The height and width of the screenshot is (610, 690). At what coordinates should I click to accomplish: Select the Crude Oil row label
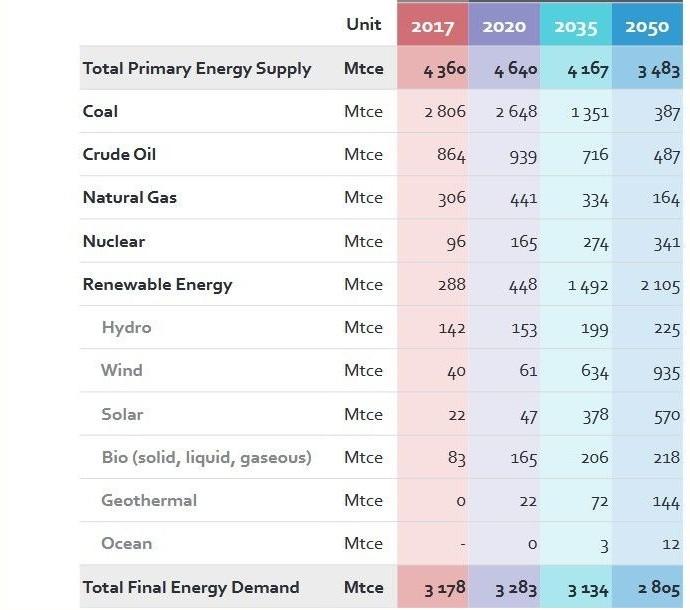coord(119,155)
